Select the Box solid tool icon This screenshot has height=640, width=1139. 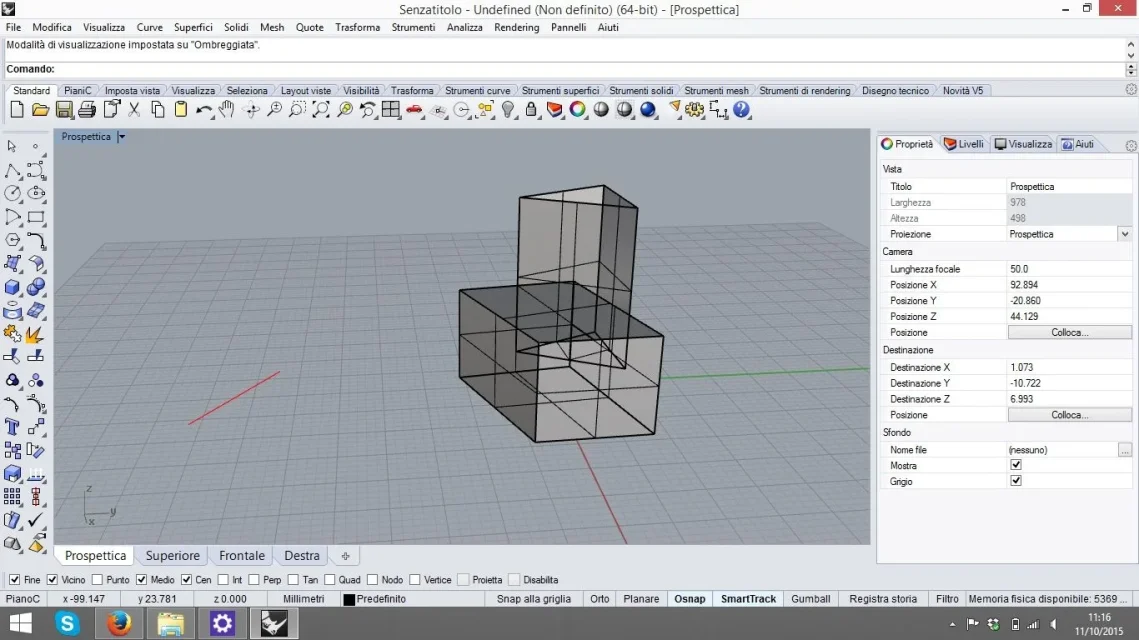12,287
